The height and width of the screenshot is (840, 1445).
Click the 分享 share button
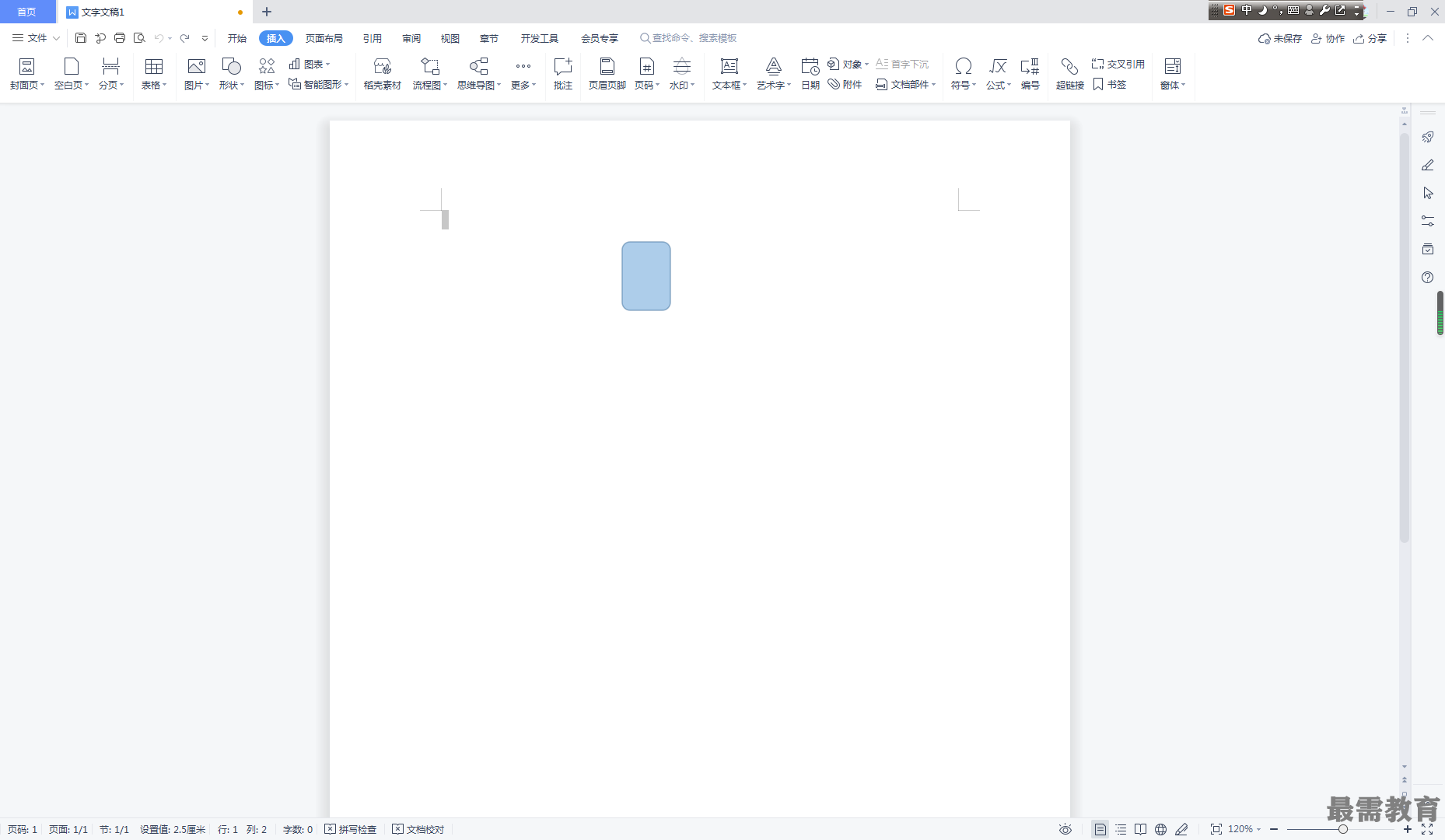1370,38
